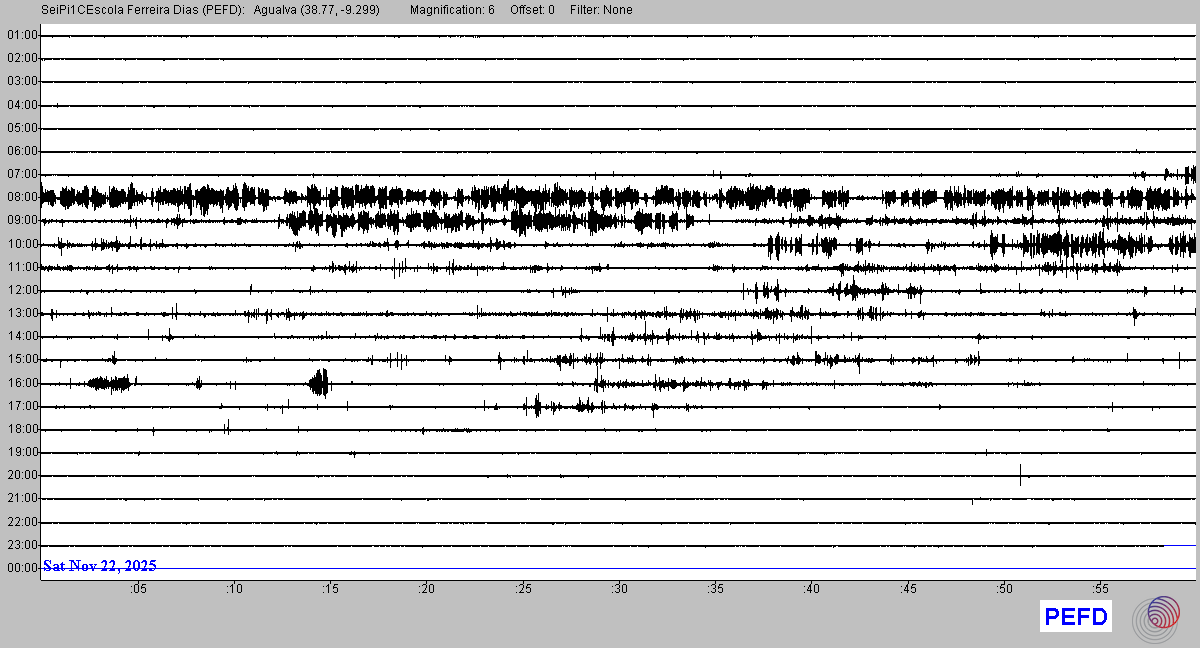Click the Sat Nov 22, 2025 date label

pos(100,566)
